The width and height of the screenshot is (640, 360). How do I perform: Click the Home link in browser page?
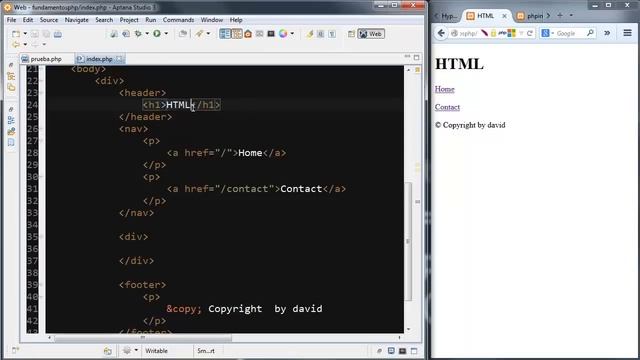[x=444, y=89]
